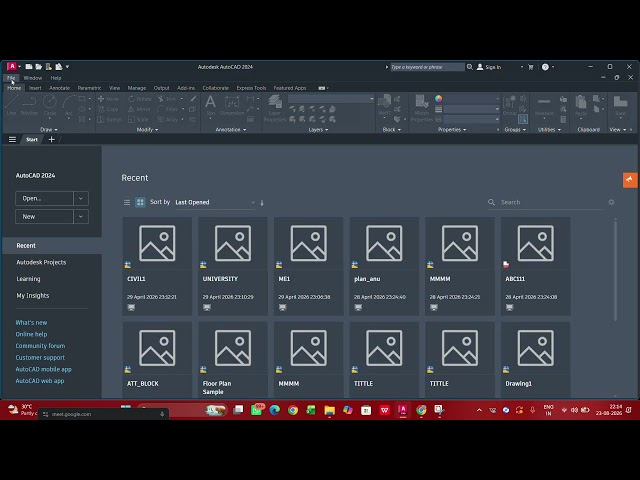Switch to the Annotate ribbon tab
Screen dimensions: 640x480
(60, 88)
